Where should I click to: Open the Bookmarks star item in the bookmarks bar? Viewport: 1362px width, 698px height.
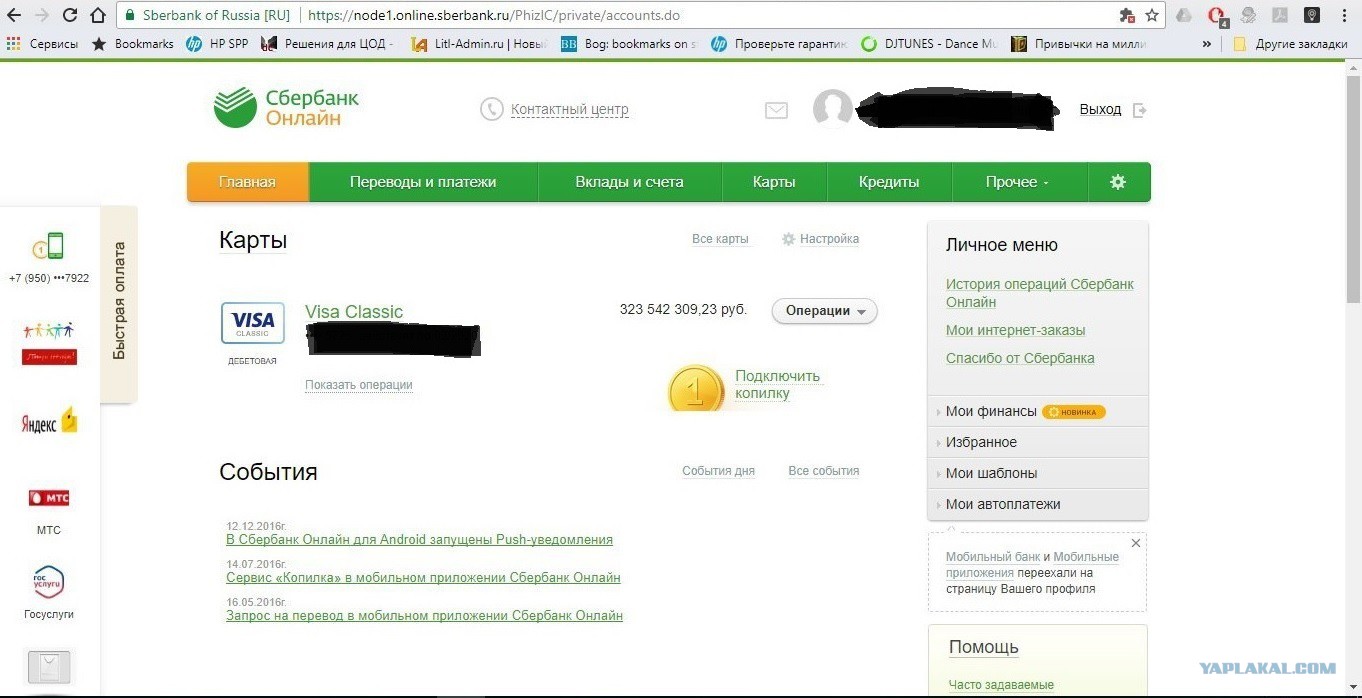(x=133, y=44)
